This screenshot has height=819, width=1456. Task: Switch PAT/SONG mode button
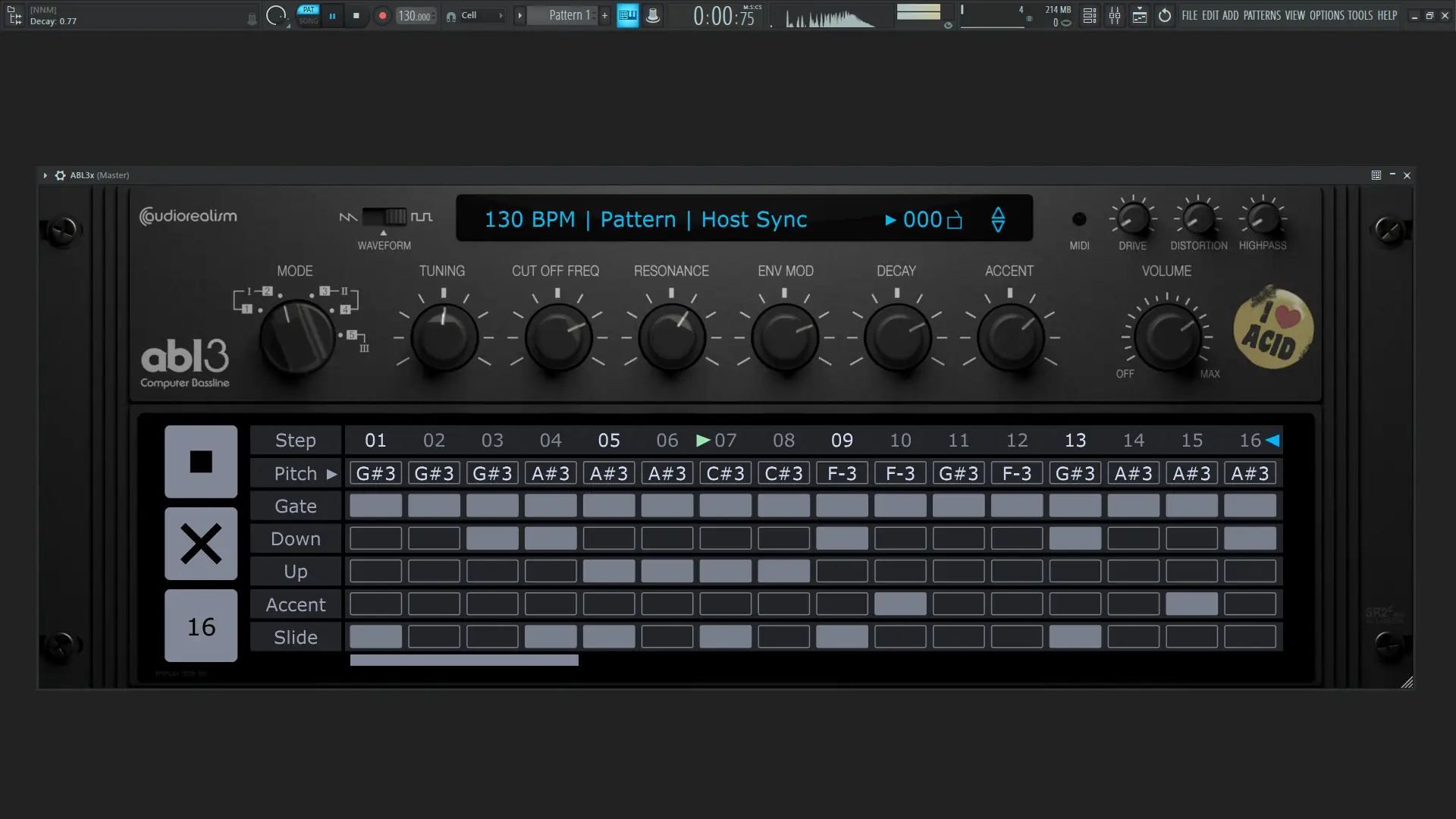pos(309,15)
